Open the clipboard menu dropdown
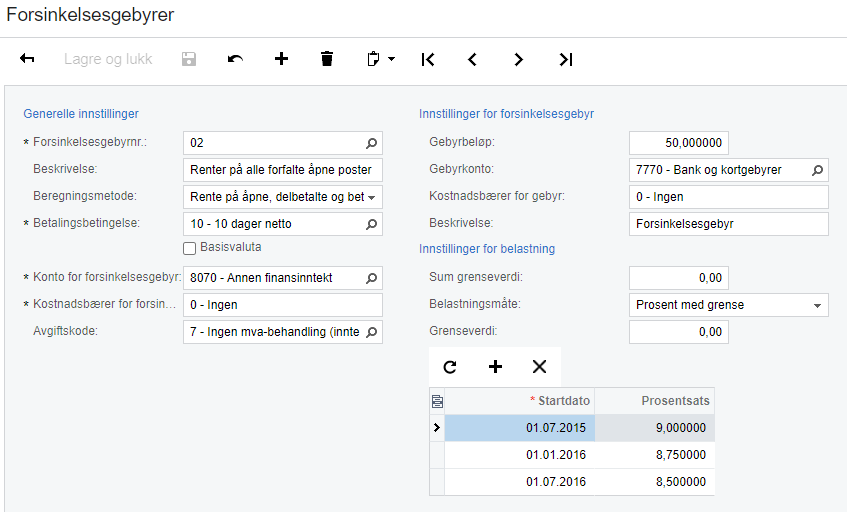This screenshot has height=512, width=847. click(x=381, y=59)
